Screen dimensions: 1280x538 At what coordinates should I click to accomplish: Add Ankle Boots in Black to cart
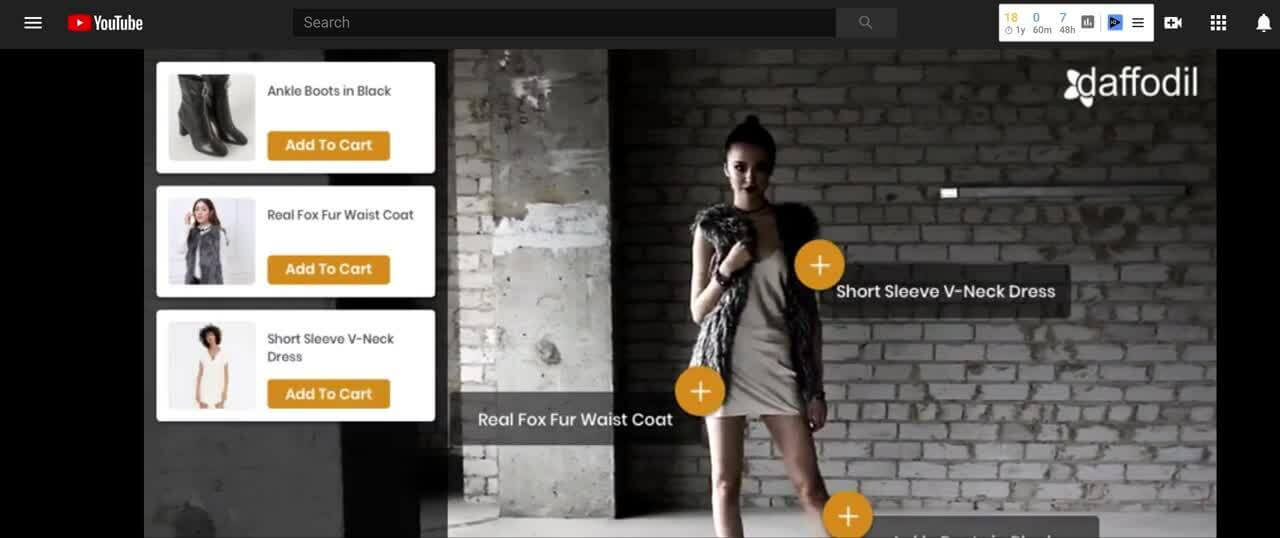328,145
